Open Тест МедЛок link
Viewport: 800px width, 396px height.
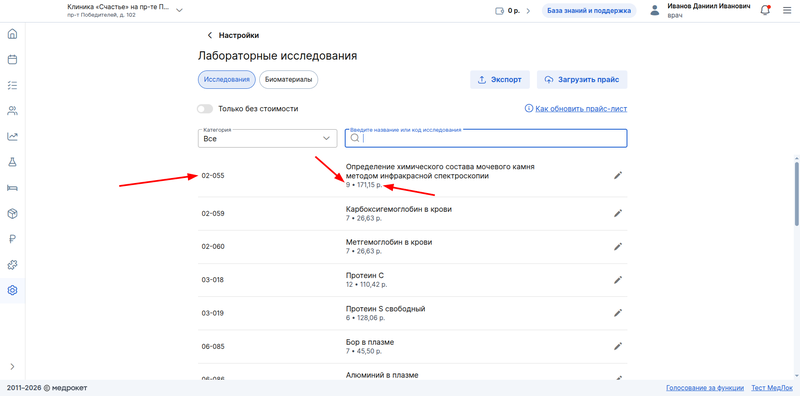772,388
